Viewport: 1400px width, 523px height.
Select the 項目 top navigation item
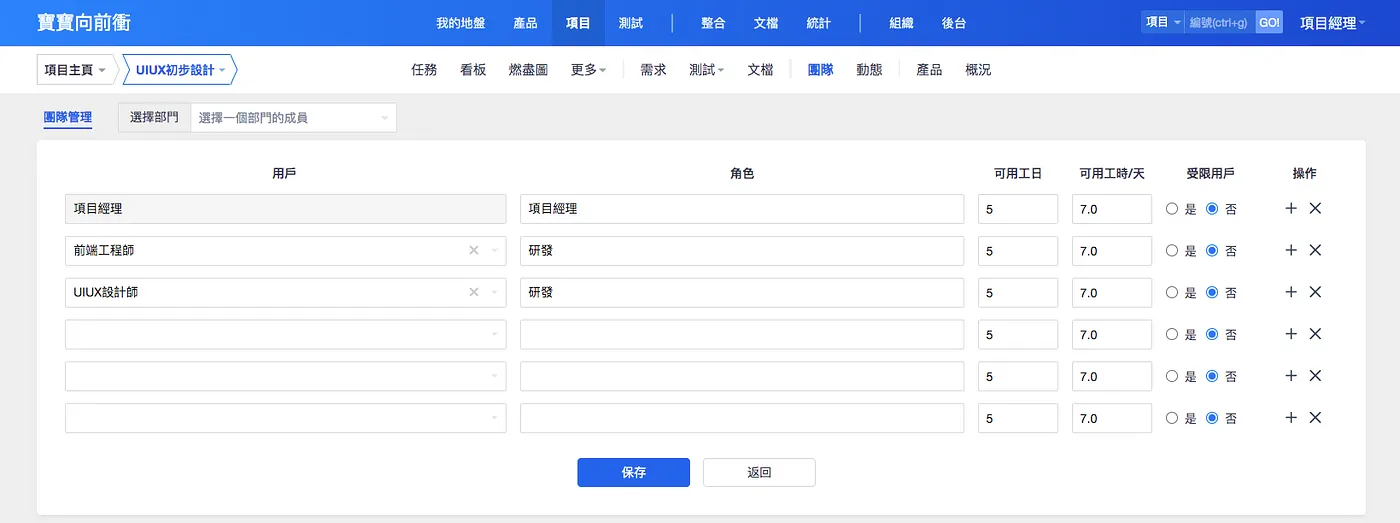pos(578,23)
